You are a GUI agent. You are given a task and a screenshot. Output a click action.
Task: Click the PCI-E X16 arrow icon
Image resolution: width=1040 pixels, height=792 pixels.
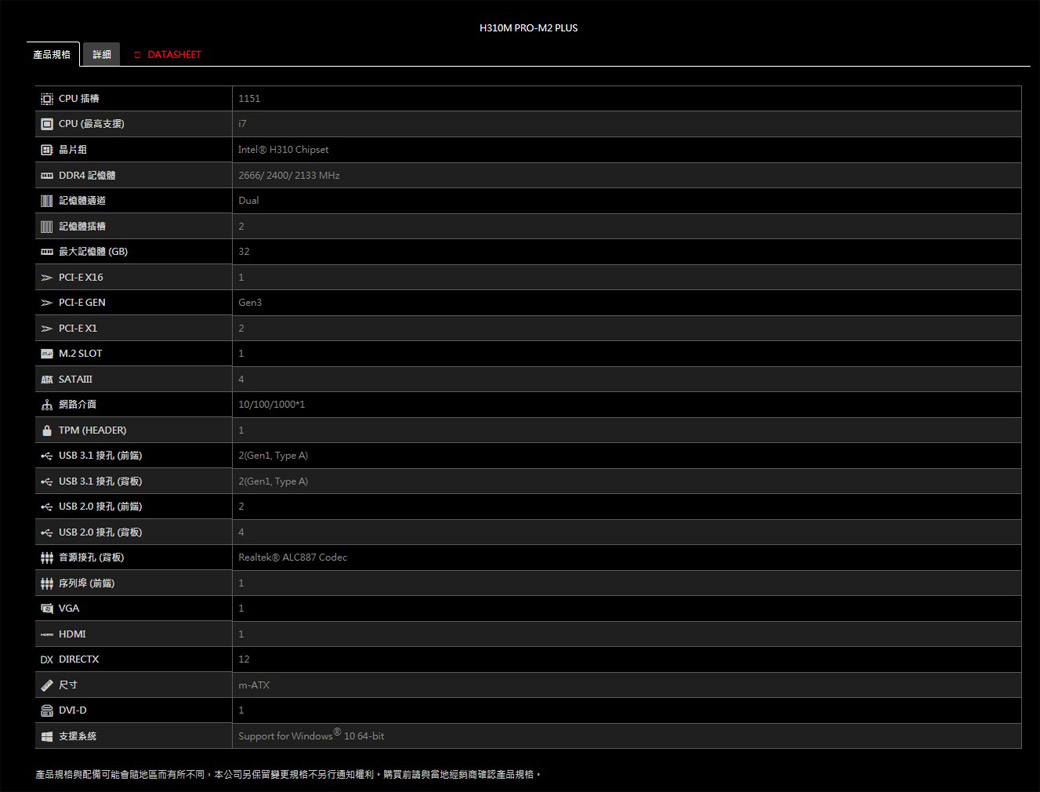[46, 277]
